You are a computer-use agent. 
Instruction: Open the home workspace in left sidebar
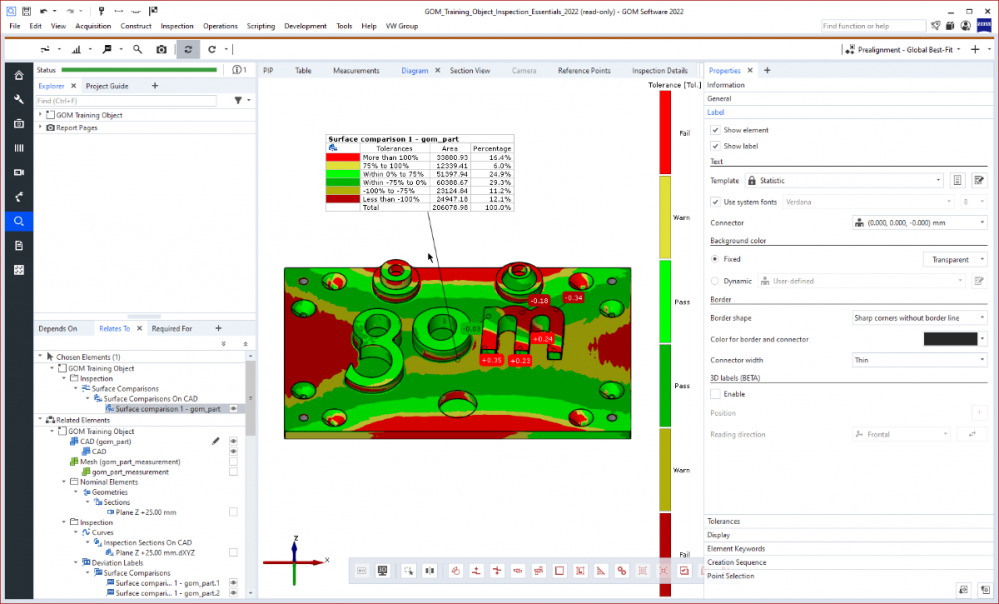click(19, 75)
